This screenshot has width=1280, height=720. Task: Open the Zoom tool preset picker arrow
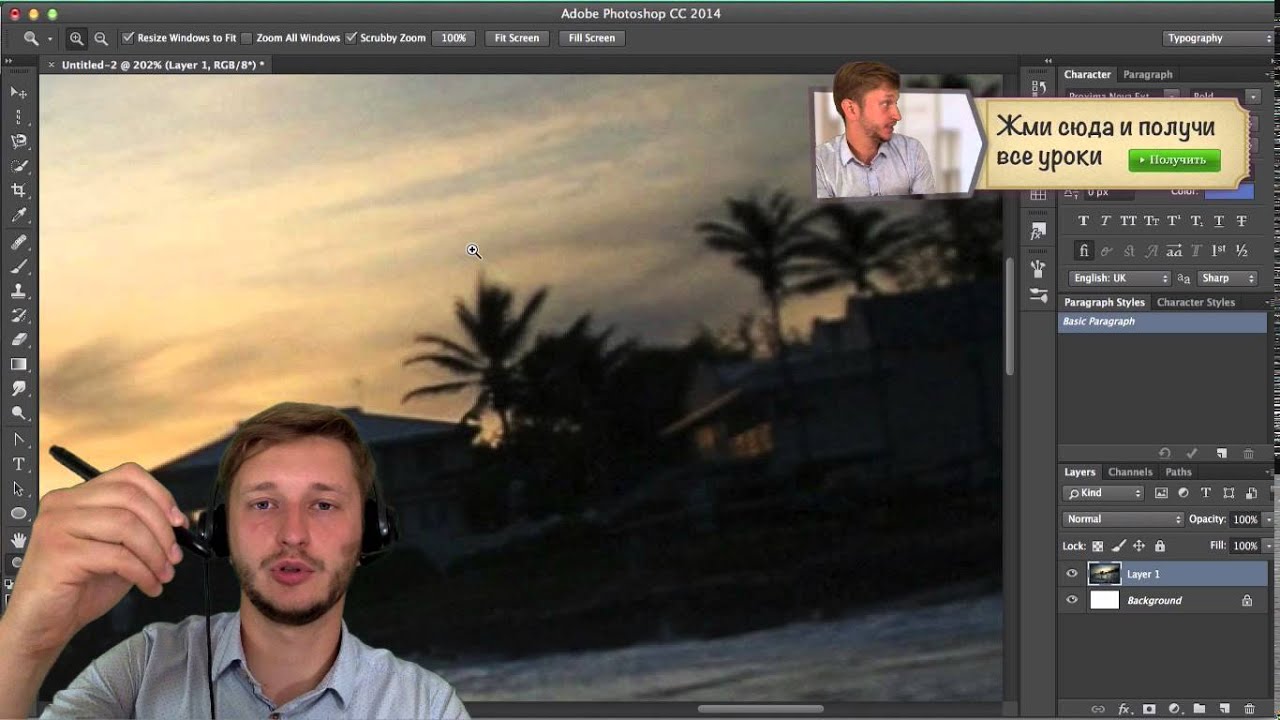tap(50, 38)
